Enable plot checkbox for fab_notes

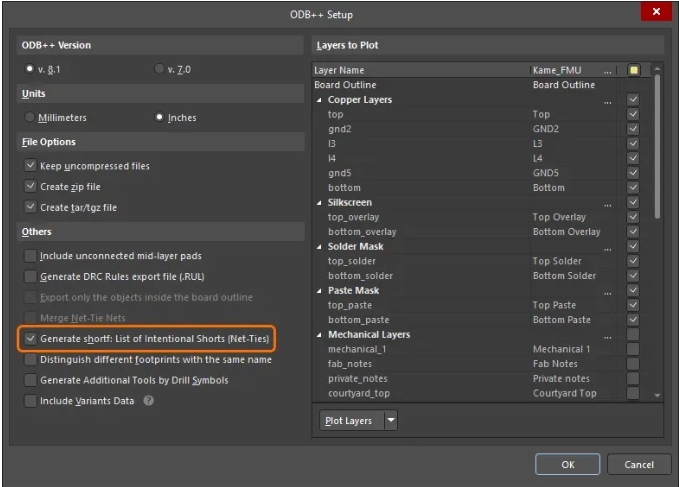click(633, 364)
